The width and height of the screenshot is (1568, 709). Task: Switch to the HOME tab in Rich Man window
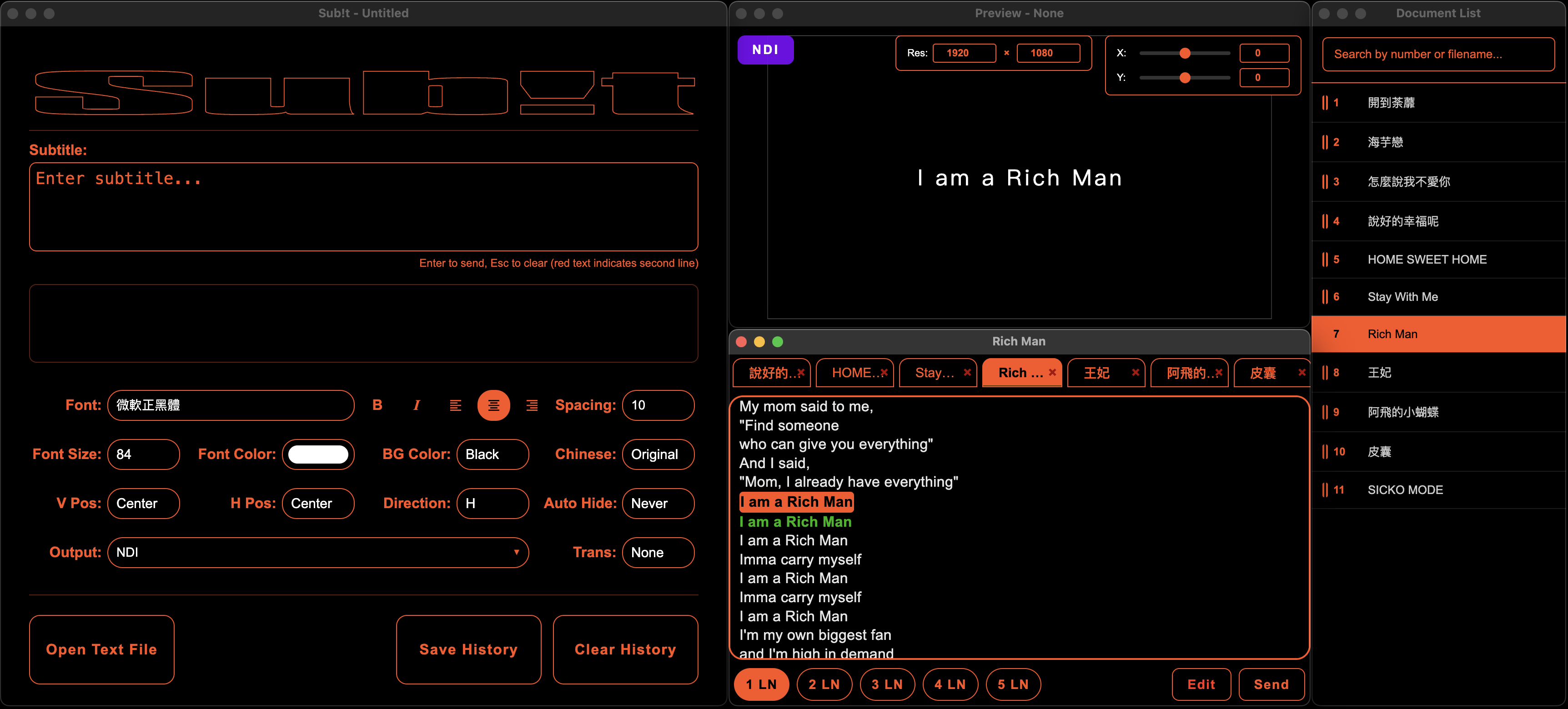point(852,373)
